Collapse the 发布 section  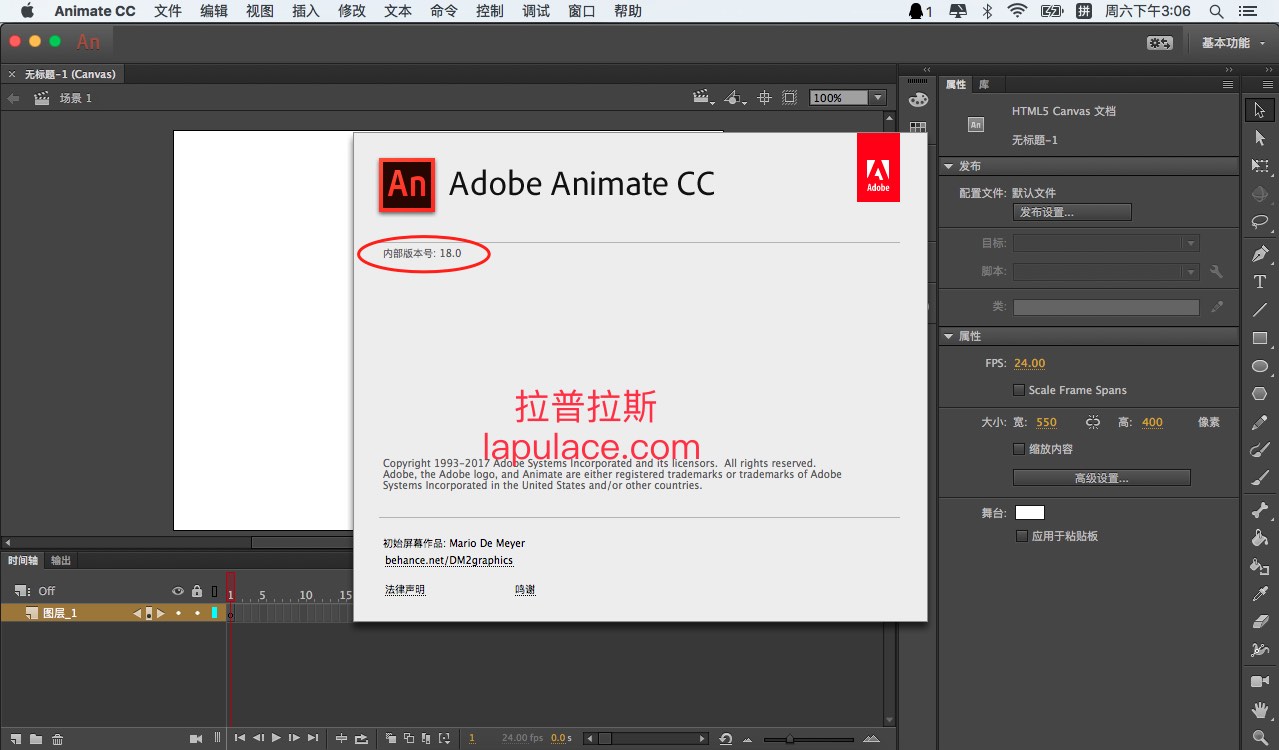pos(948,166)
